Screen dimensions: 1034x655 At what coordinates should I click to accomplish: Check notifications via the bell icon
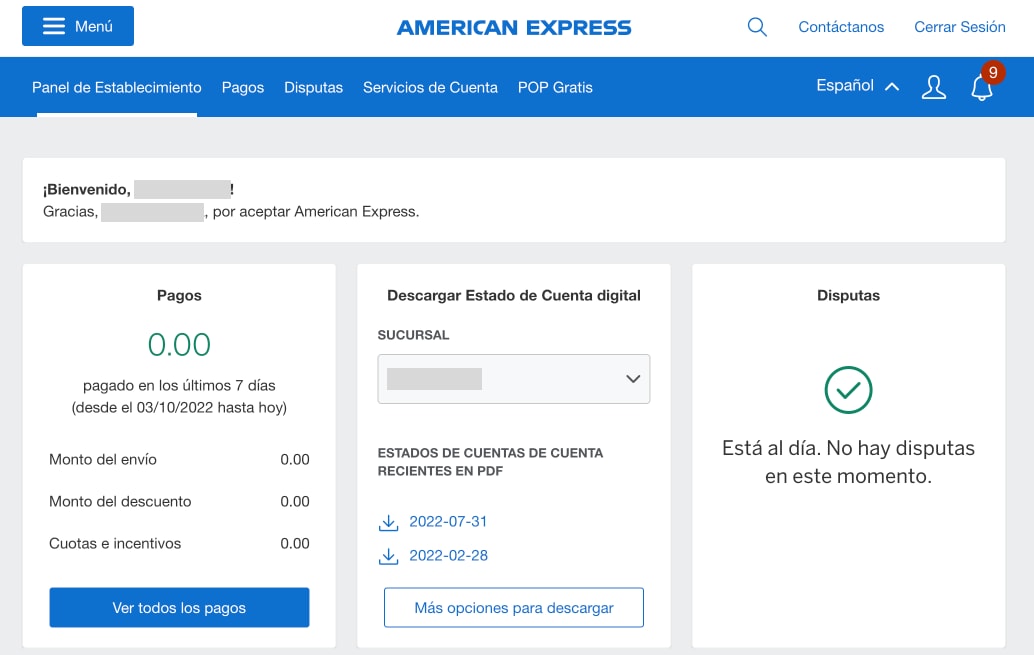(981, 88)
